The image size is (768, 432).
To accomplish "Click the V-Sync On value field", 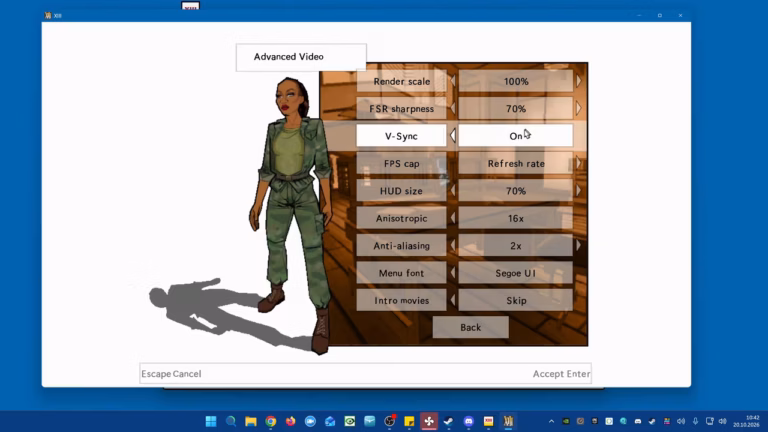I will tap(516, 136).
